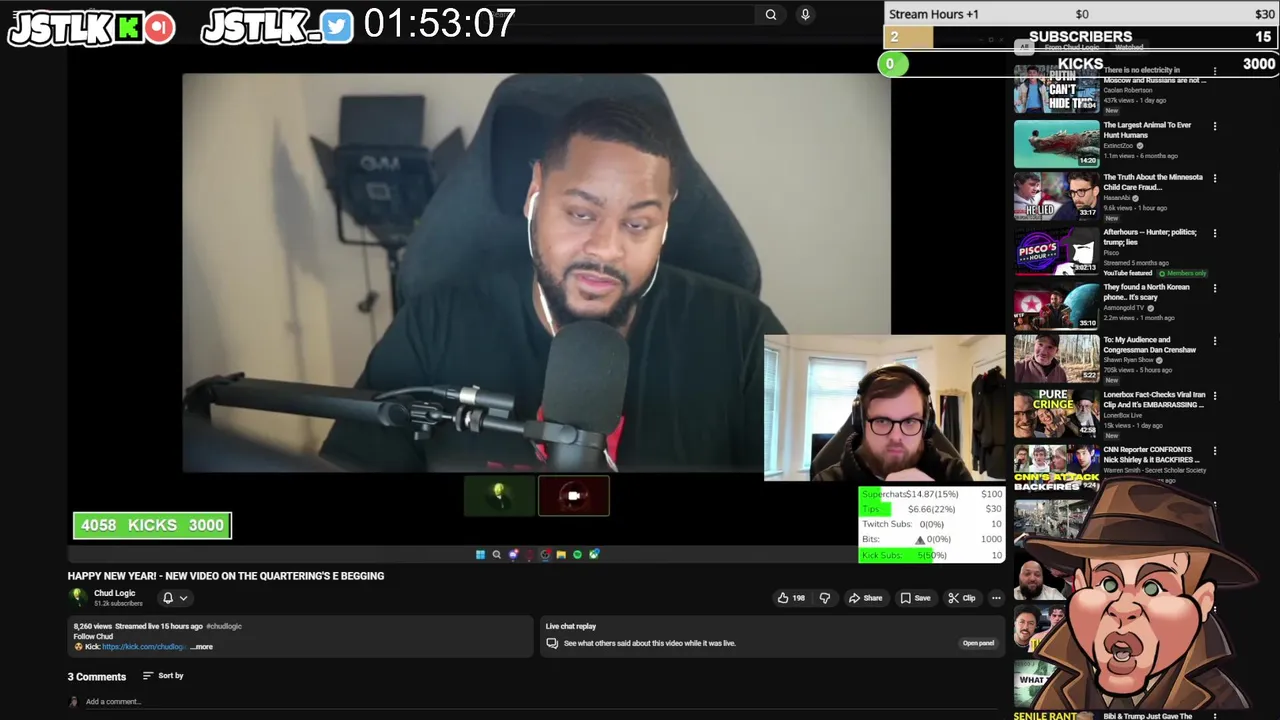Open options menu for Minnesota Child Care Fraud video
Image resolution: width=1280 pixels, height=720 pixels.
(x=1215, y=178)
